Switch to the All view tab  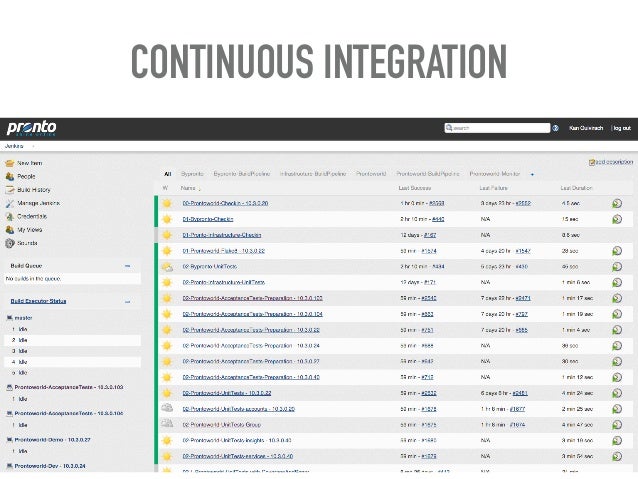point(168,174)
